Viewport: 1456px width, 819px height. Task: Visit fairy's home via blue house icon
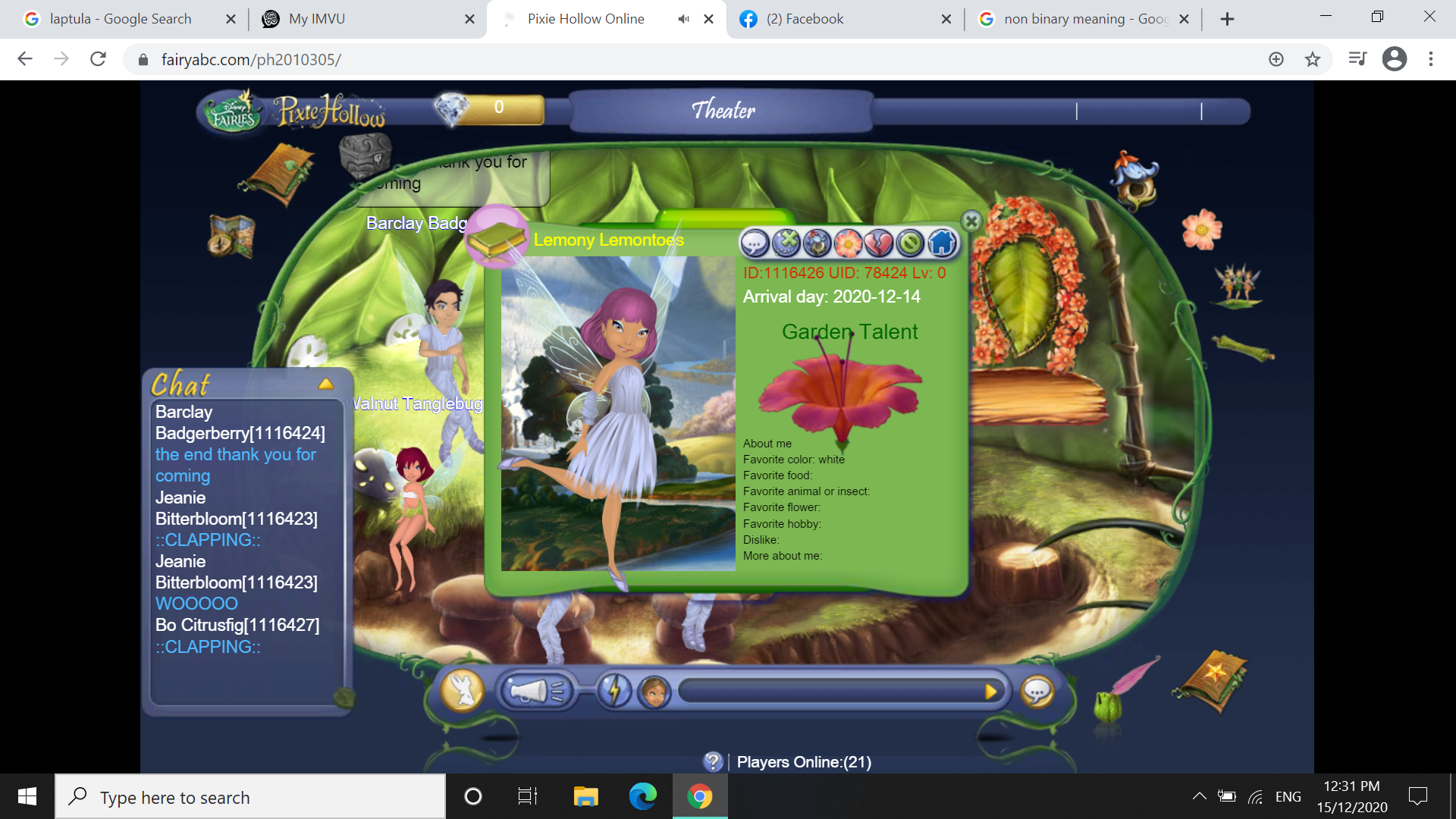coord(942,243)
